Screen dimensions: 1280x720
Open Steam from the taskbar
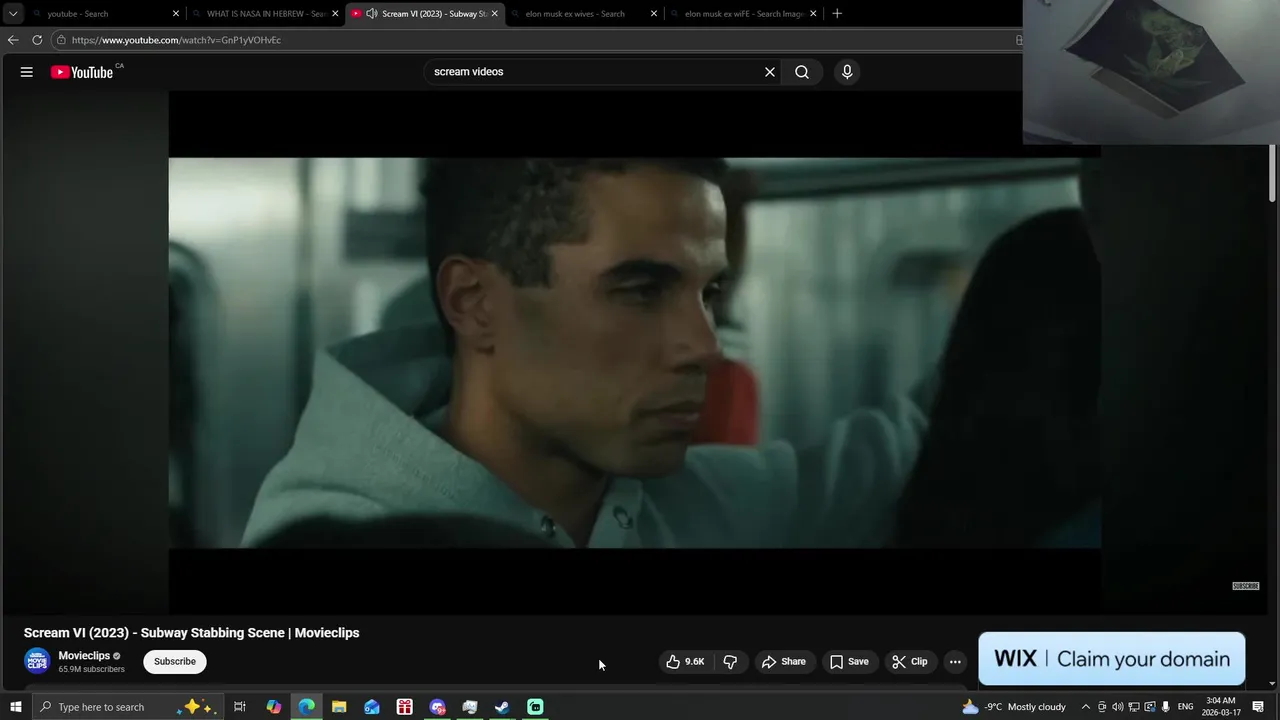click(x=502, y=707)
